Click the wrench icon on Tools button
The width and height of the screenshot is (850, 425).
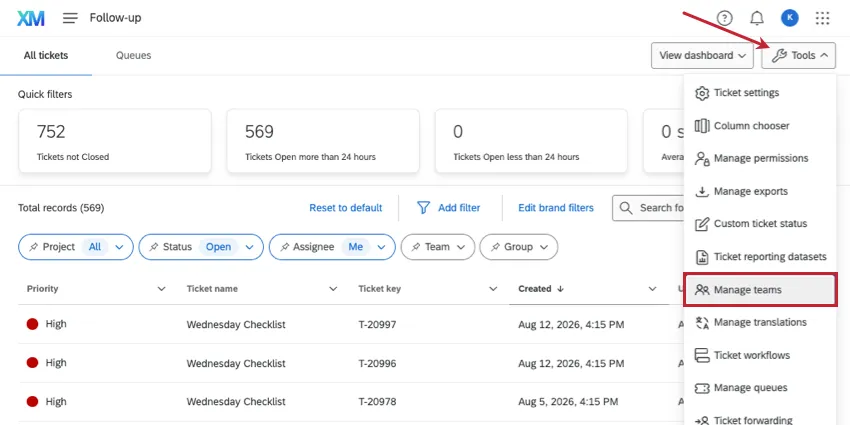[x=779, y=55]
